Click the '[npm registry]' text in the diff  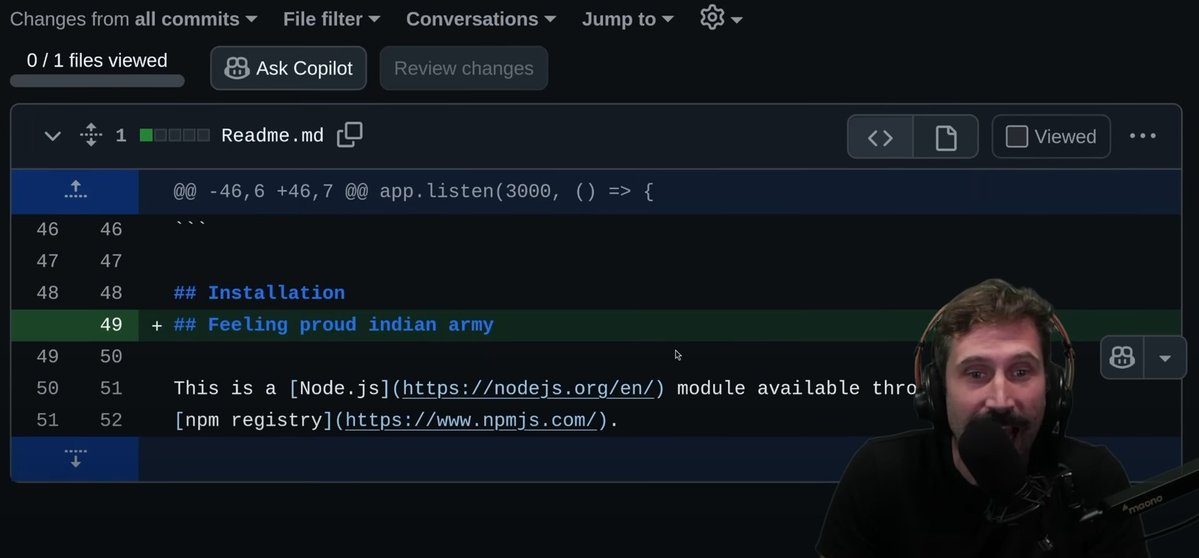pos(254,420)
